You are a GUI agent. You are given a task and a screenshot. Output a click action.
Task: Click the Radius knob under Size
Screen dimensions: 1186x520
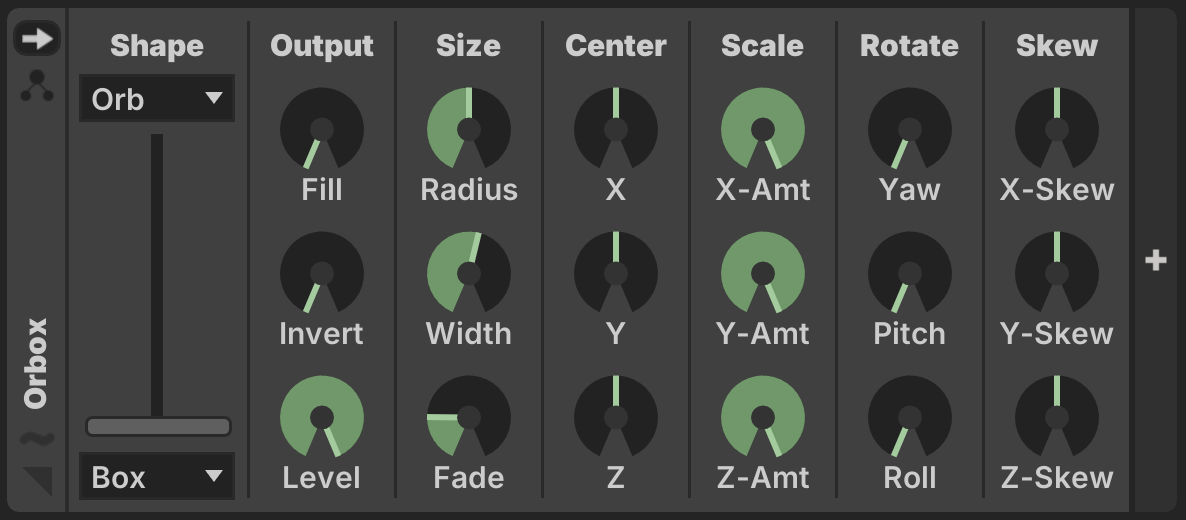click(468, 129)
